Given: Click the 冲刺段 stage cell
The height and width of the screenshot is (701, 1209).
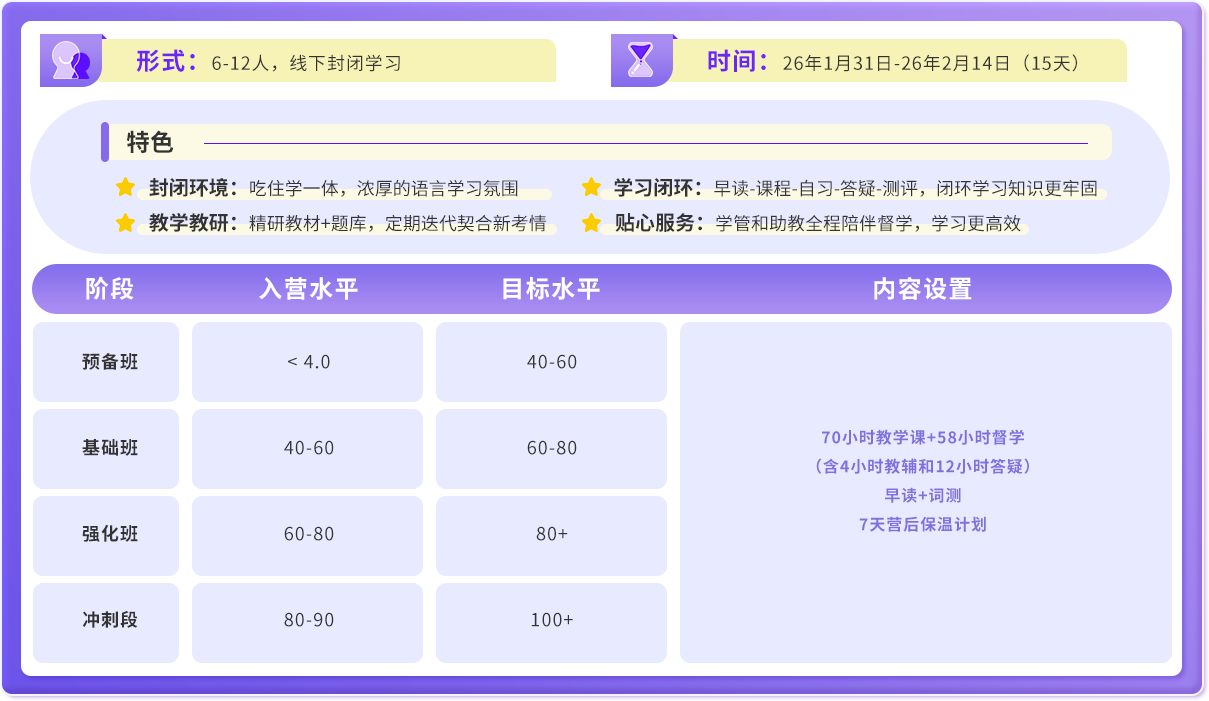Looking at the screenshot, I should tap(110, 621).
